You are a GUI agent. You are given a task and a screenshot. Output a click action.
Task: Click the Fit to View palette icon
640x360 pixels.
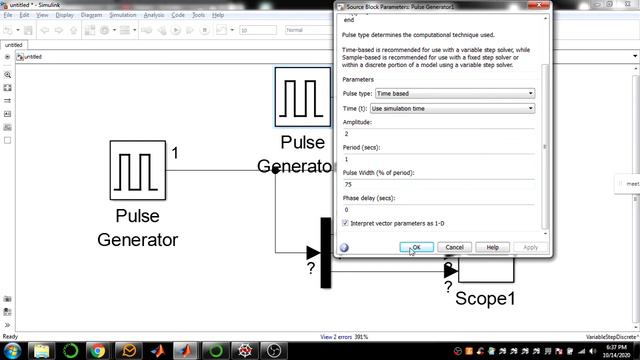point(7,88)
